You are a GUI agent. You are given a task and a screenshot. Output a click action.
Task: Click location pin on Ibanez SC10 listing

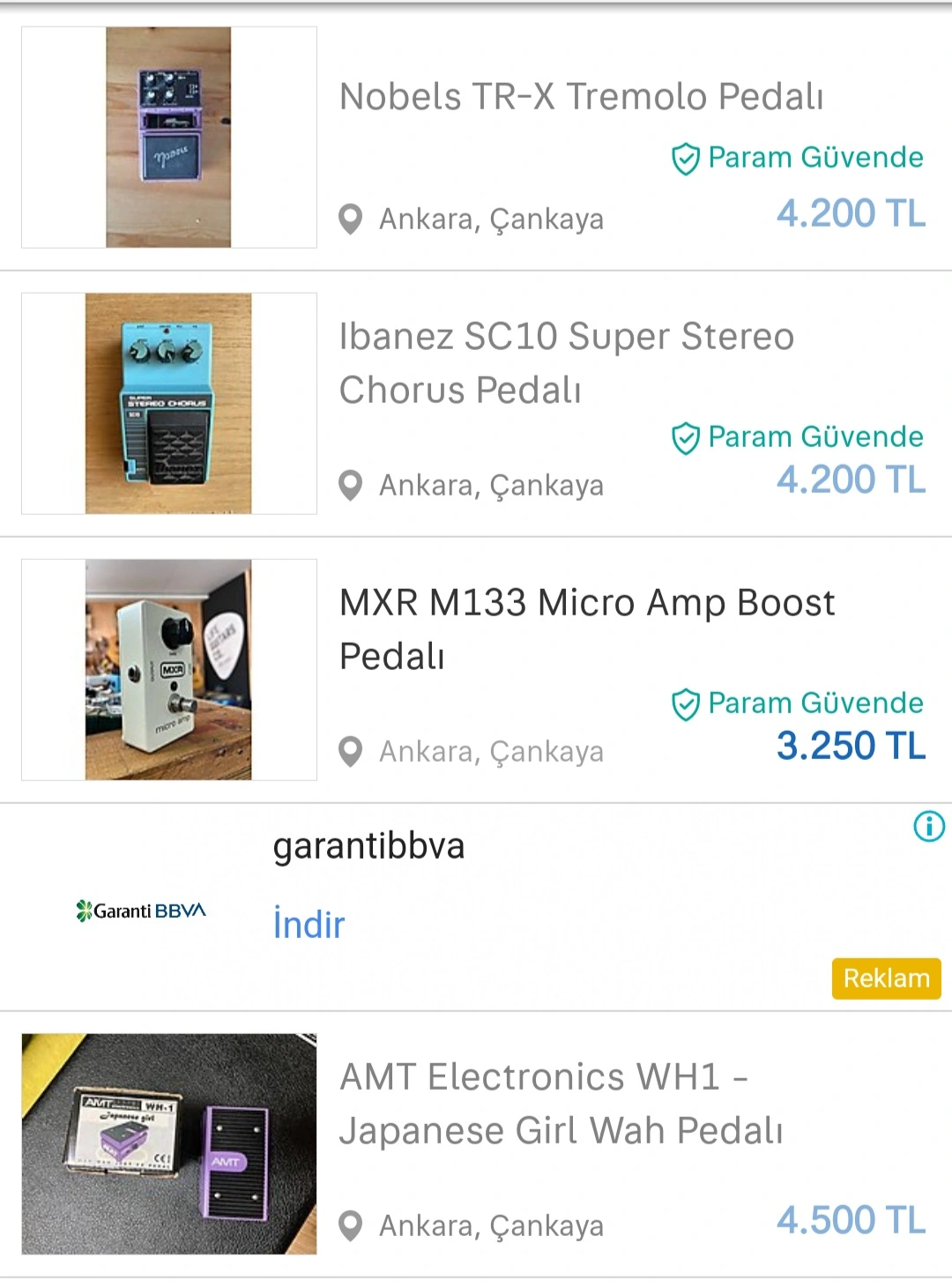351,485
